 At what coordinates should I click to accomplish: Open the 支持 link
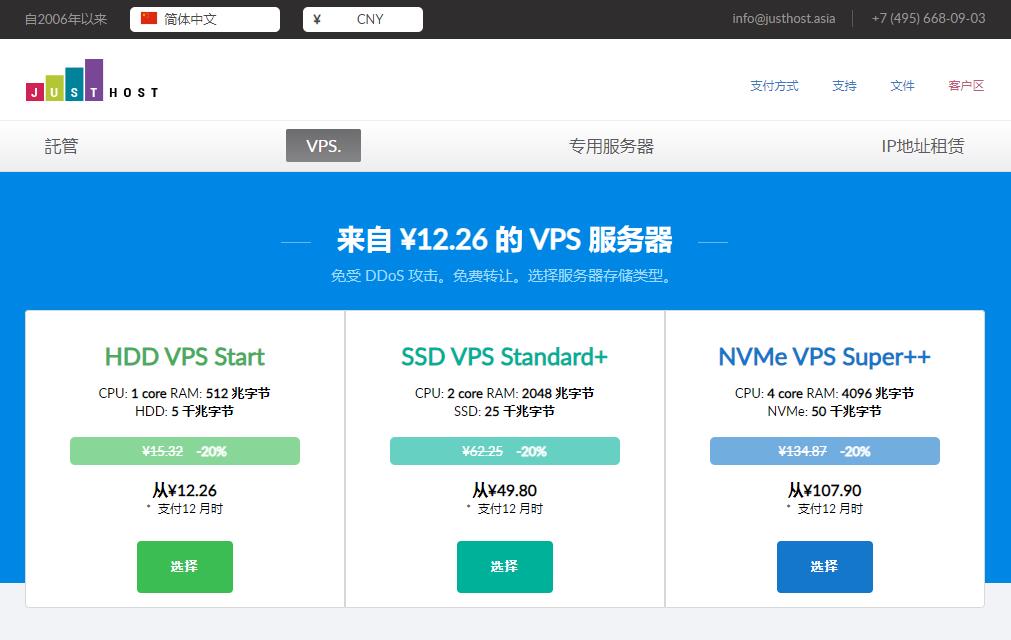point(844,86)
